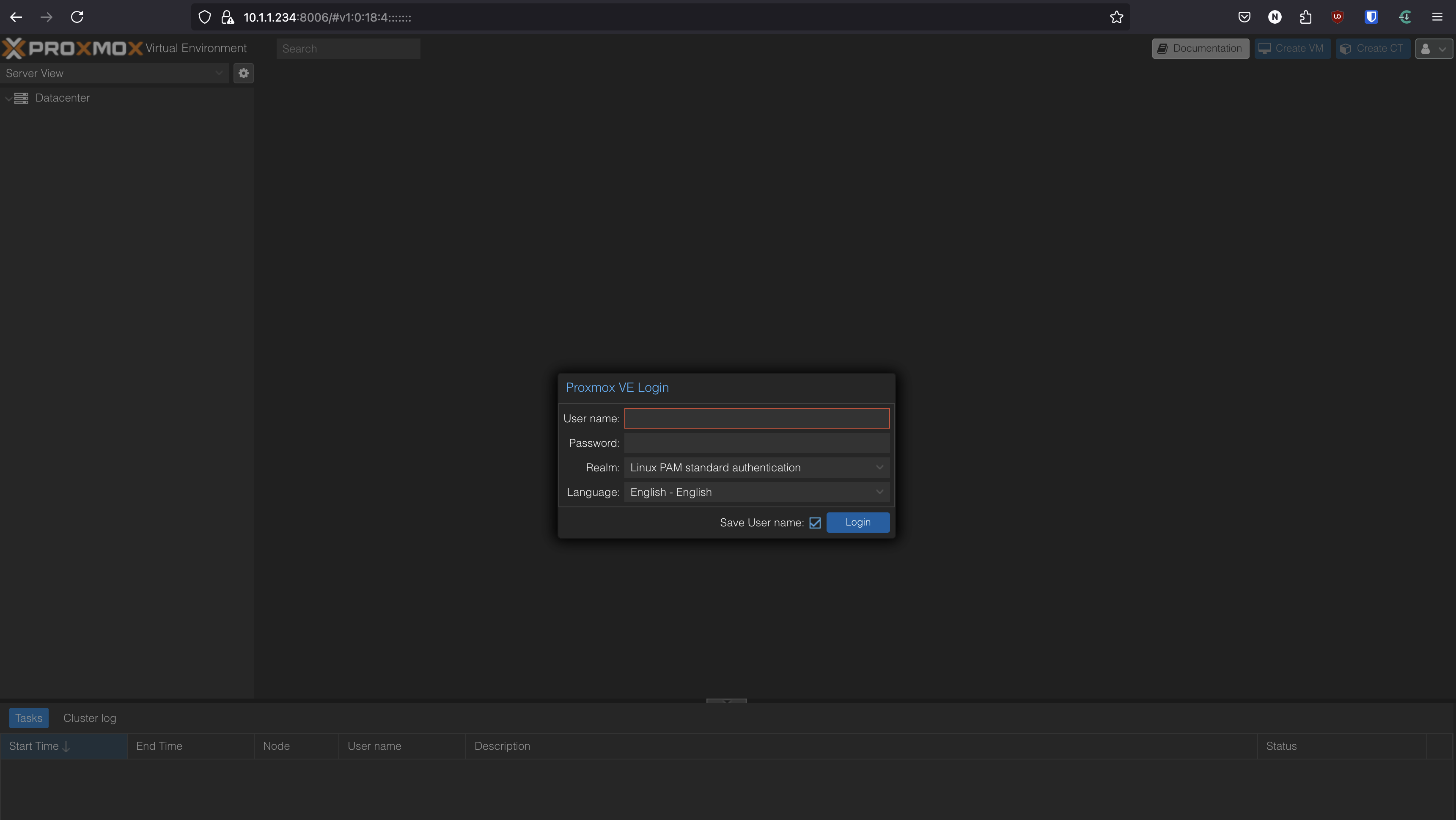
Task: Toggle tracking protection via the shield icon
Action: coord(204,17)
